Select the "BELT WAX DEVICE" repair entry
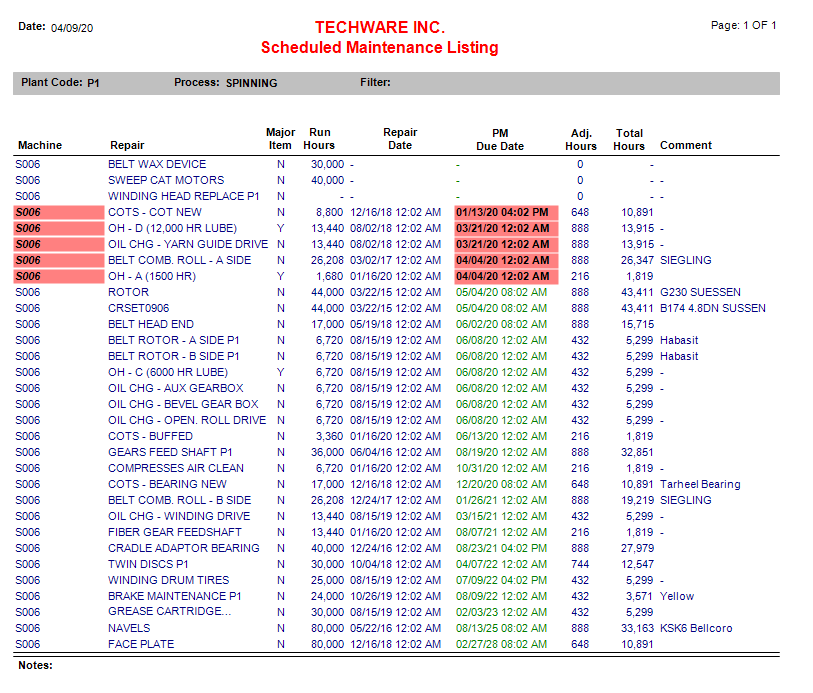This screenshot has height=693, width=813. (155, 164)
